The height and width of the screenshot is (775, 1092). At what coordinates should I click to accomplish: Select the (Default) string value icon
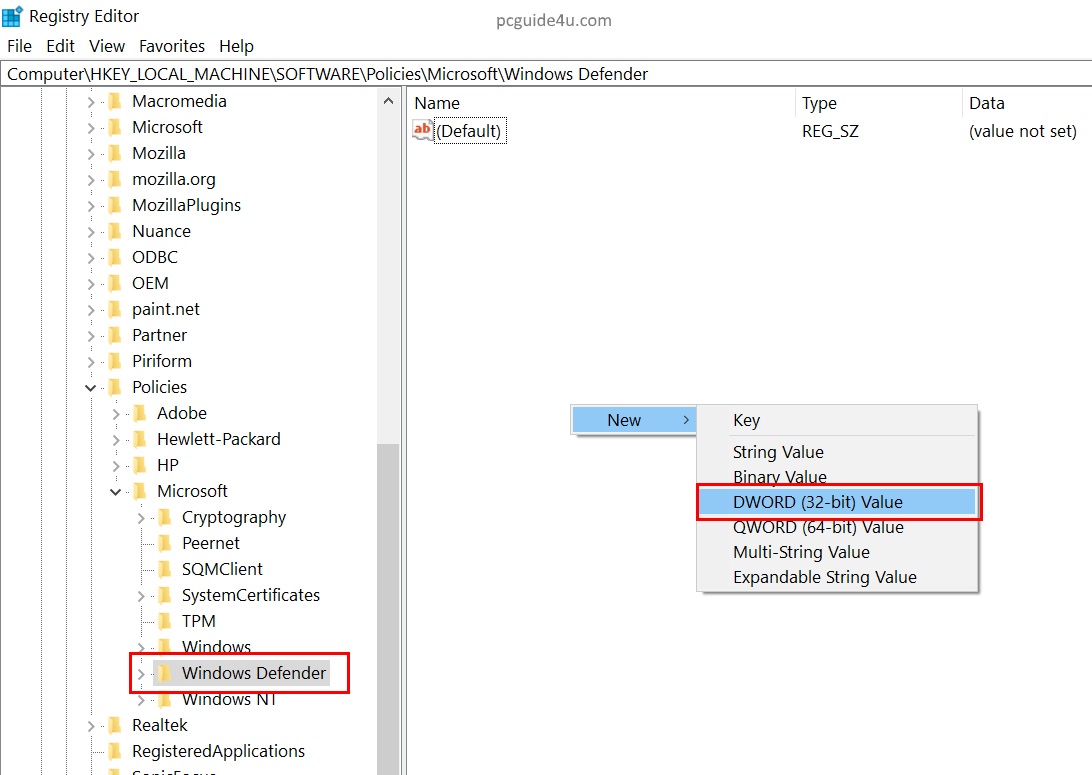point(423,131)
